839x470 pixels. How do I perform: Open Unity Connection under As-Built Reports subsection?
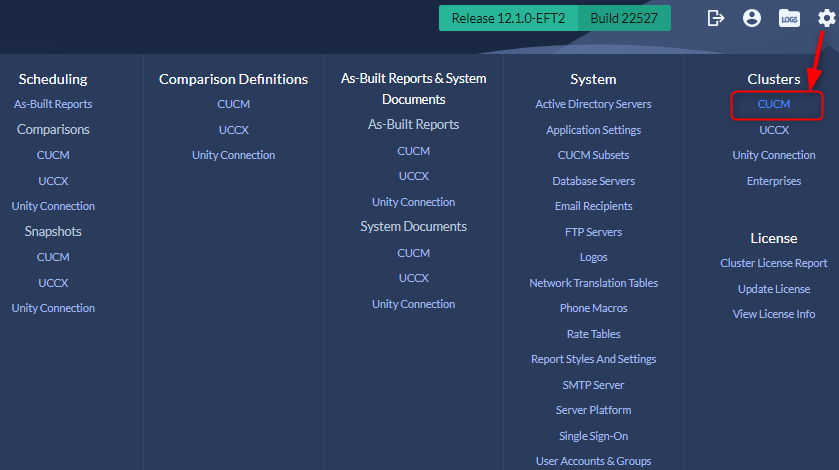(413, 202)
